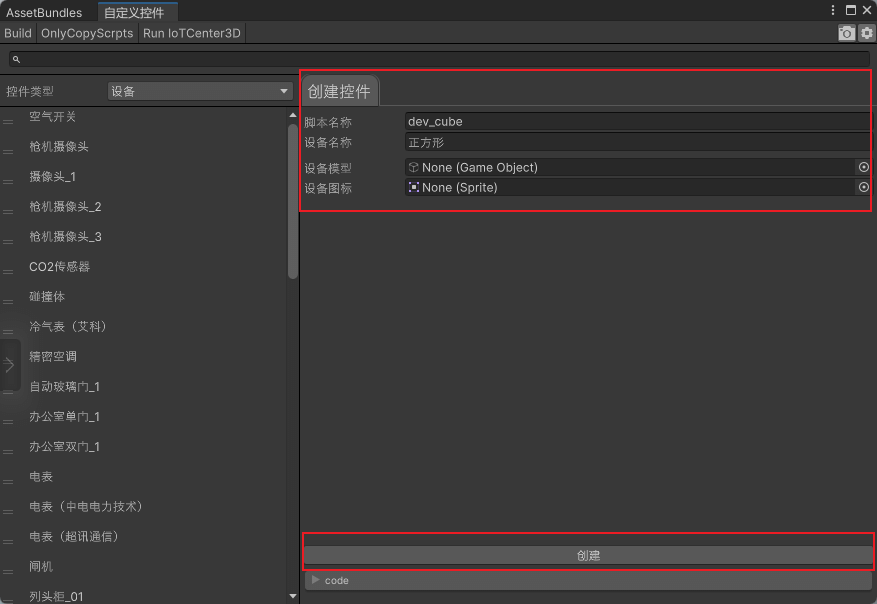Select 精密空调 in the device list

(53, 356)
